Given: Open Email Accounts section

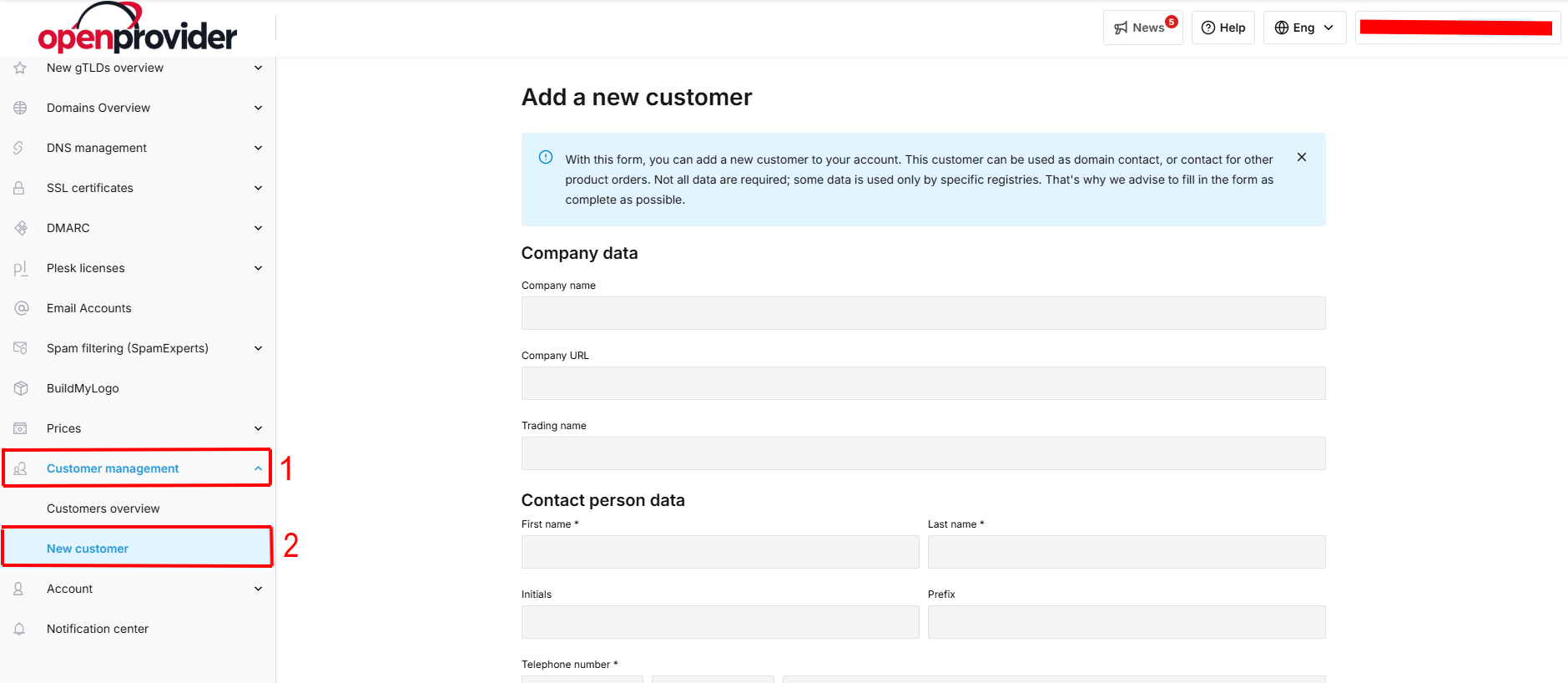Looking at the screenshot, I should point(88,308).
